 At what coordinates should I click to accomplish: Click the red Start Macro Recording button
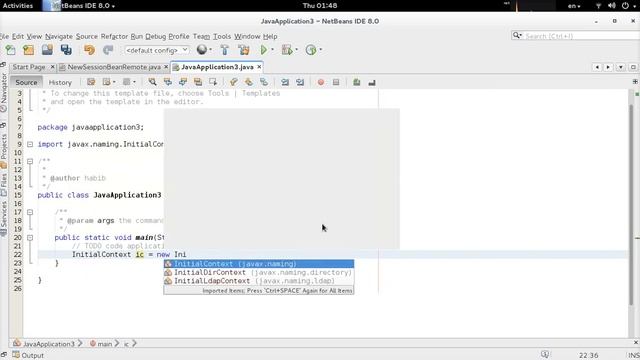click(321, 82)
